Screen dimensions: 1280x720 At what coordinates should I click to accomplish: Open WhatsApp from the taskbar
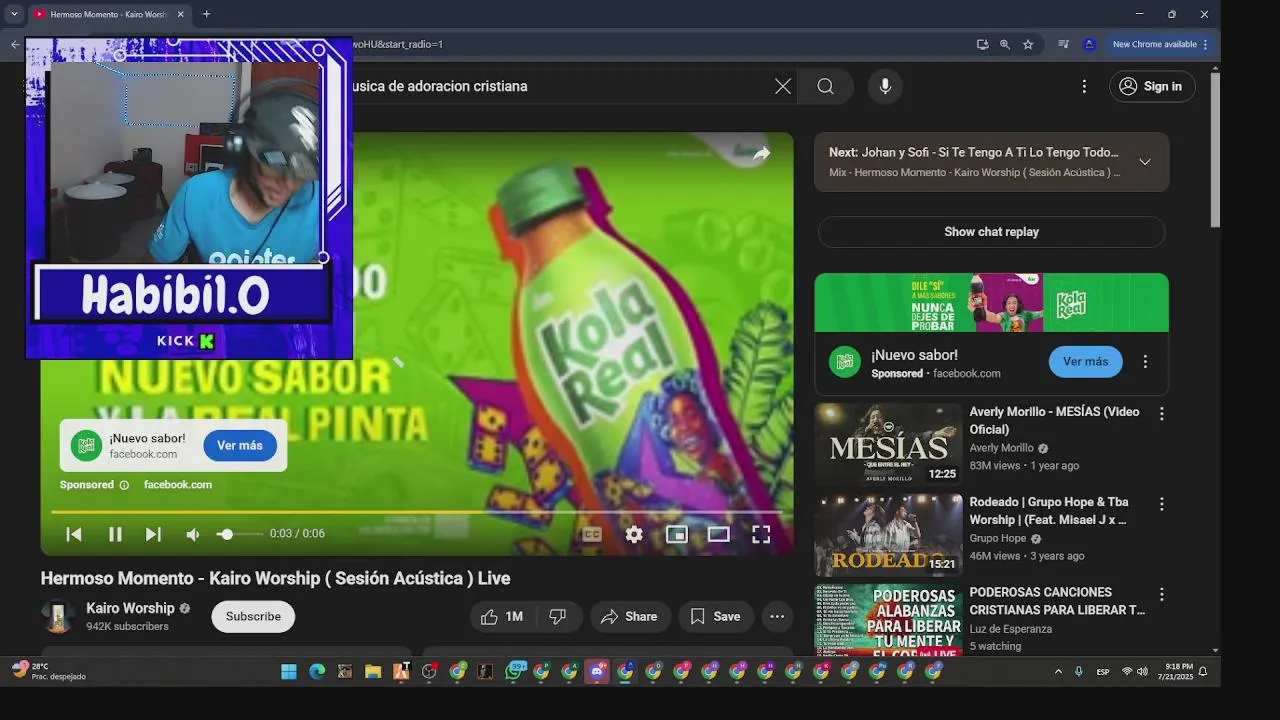pos(514,672)
